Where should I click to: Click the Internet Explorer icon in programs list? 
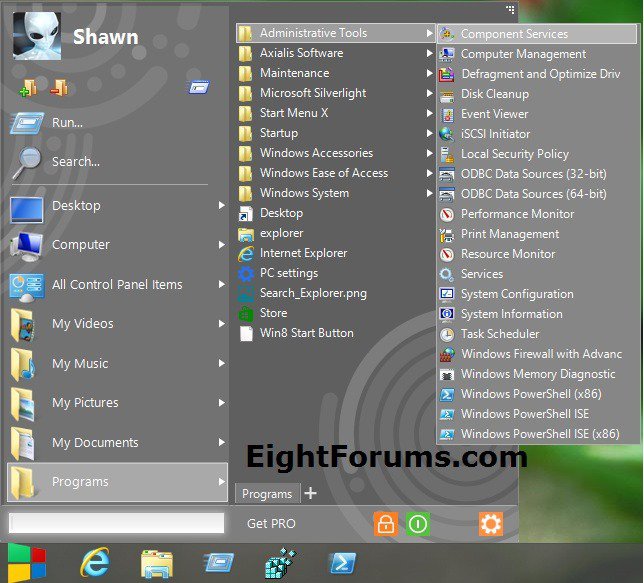coord(246,253)
